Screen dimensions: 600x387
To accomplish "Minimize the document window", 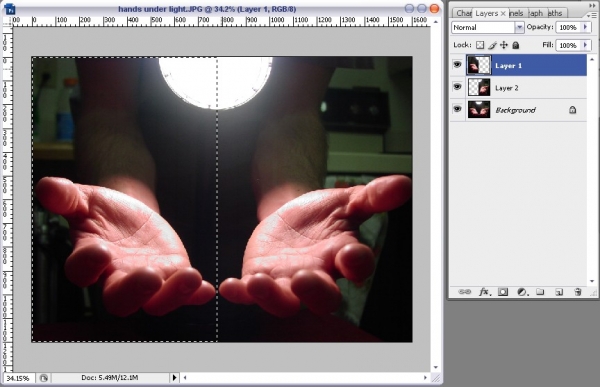I will (x=409, y=8).
